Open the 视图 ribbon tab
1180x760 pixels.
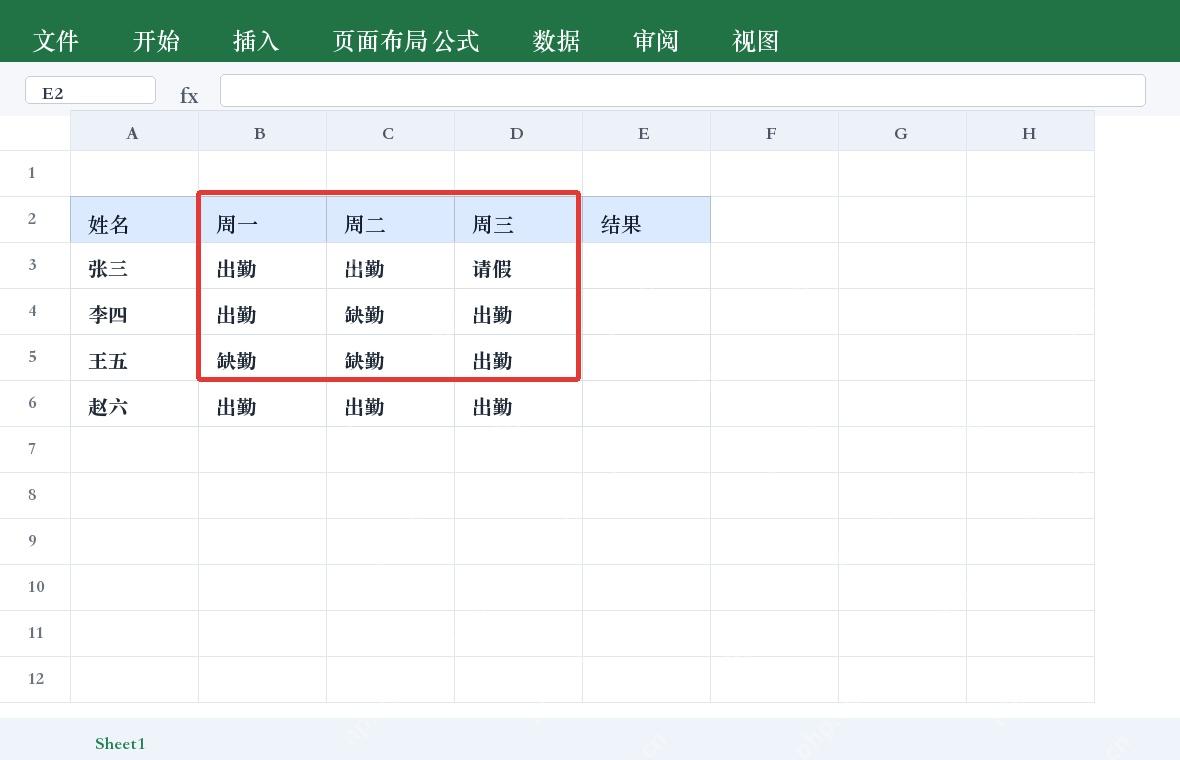[x=756, y=41]
